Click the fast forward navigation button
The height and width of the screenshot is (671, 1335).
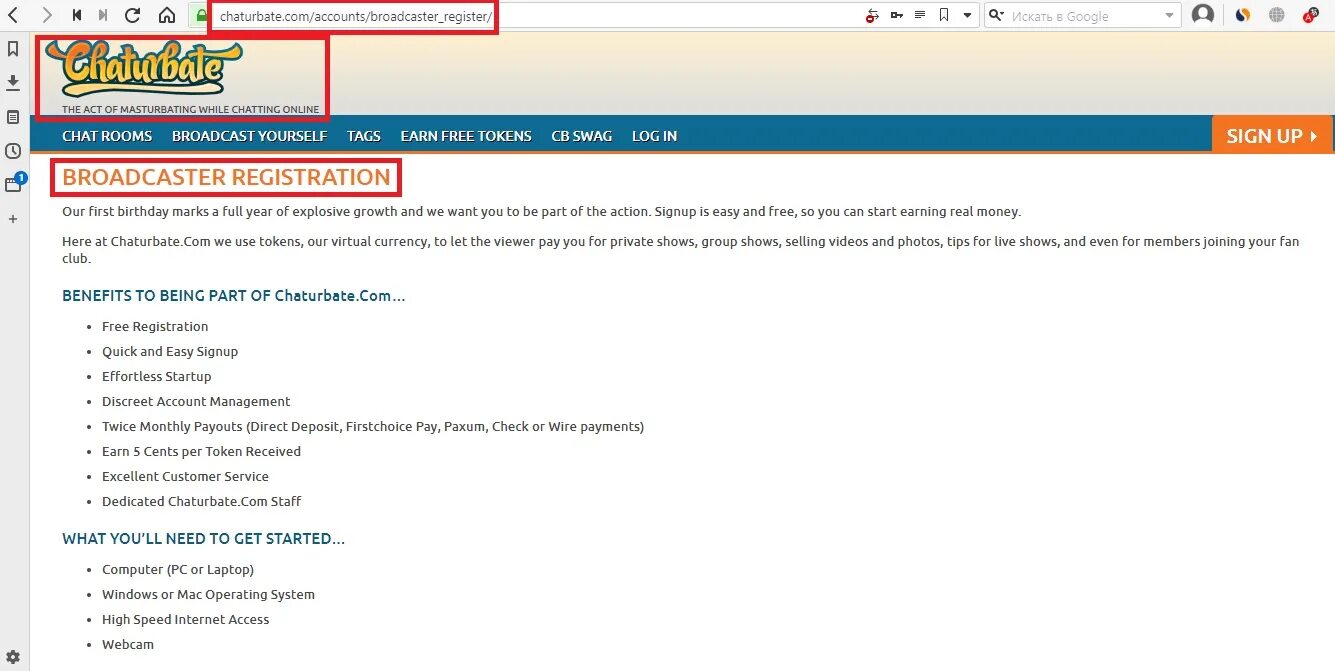[x=103, y=15]
